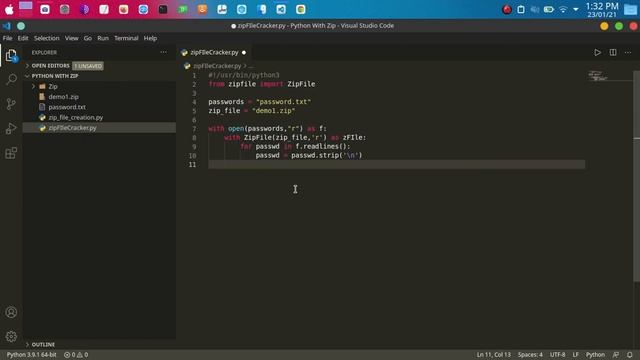Open the Edit menu
Image resolution: width=640 pixels, height=360 pixels.
pyautogui.click(x=23, y=38)
